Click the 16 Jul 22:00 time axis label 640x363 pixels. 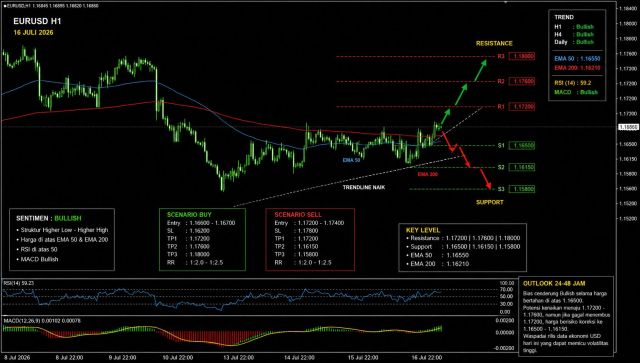[427, 358]
